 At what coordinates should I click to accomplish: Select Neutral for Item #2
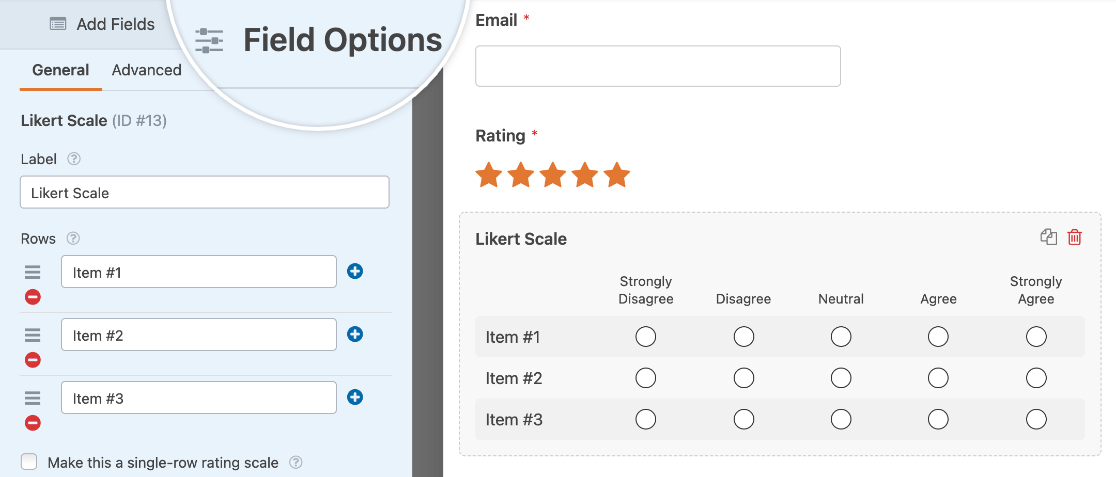[841, 378]
